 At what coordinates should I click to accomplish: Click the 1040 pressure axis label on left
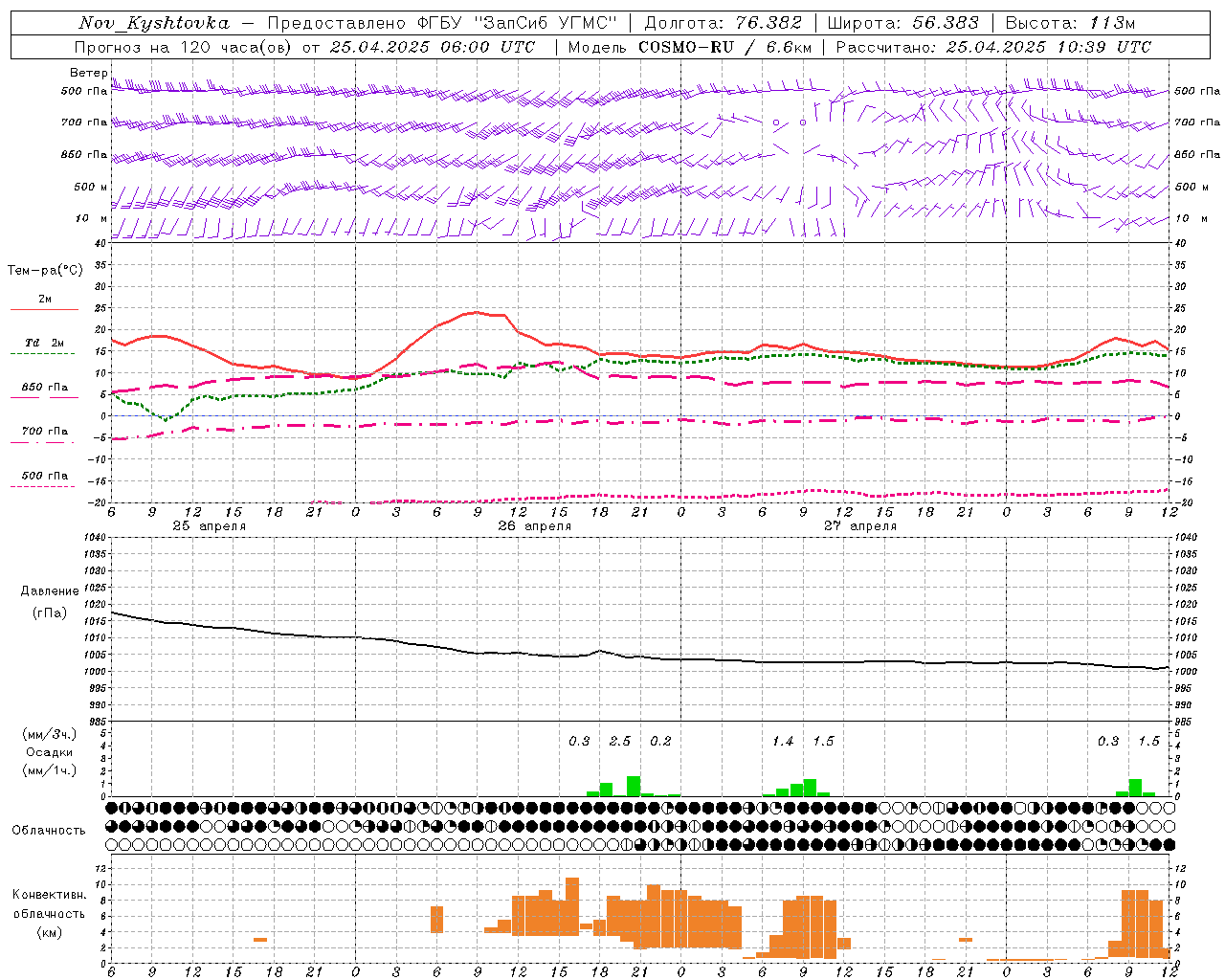(97, 538)
